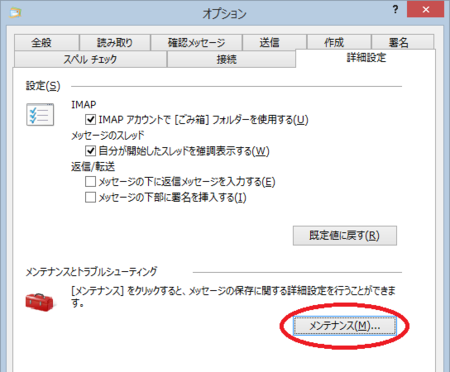Viewport: 450px width, 372px height.
Task: Select the 確認メッセージ tab
Action: (x=196, y=43)
